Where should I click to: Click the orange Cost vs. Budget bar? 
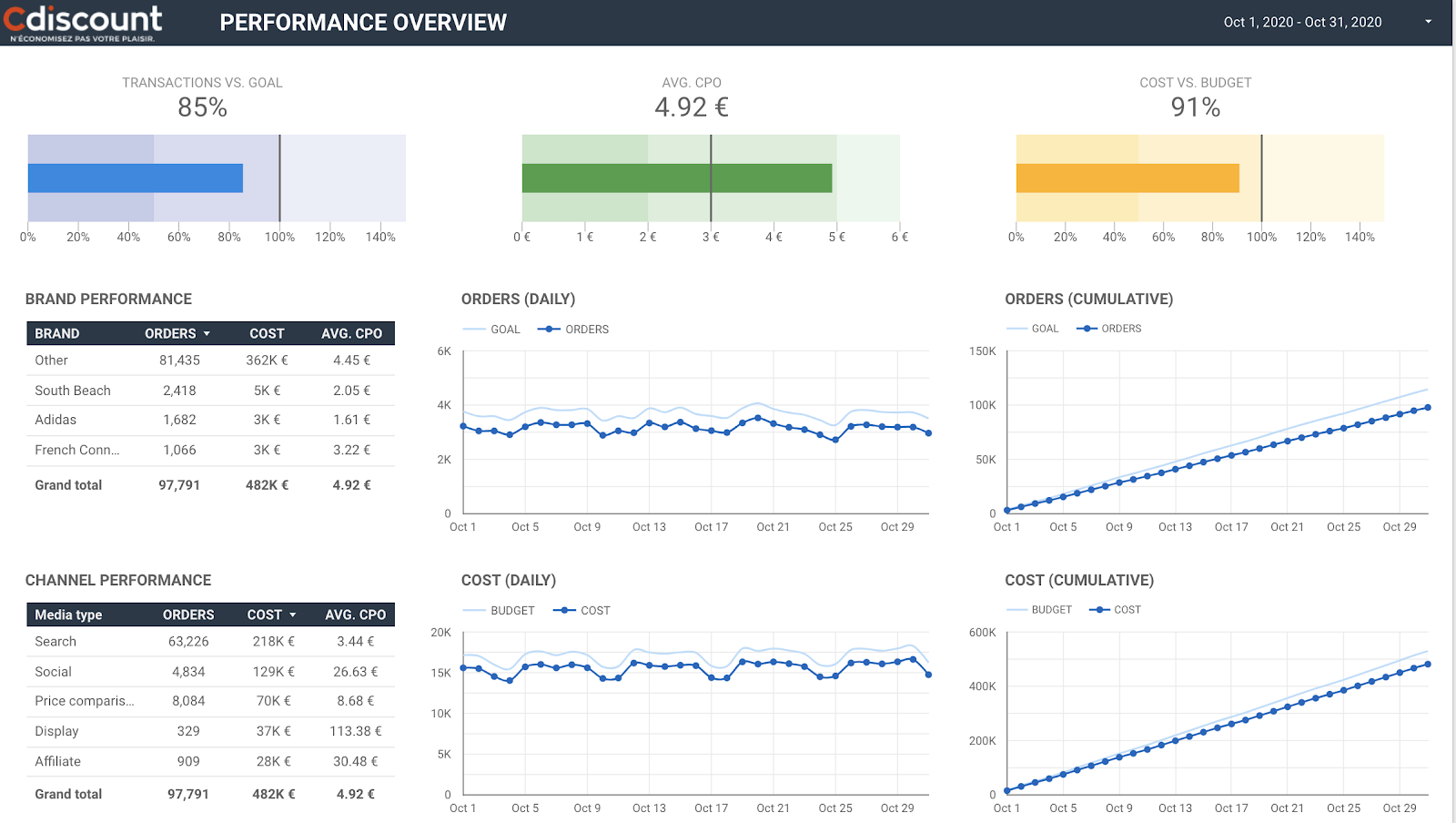coord(1127,178)
